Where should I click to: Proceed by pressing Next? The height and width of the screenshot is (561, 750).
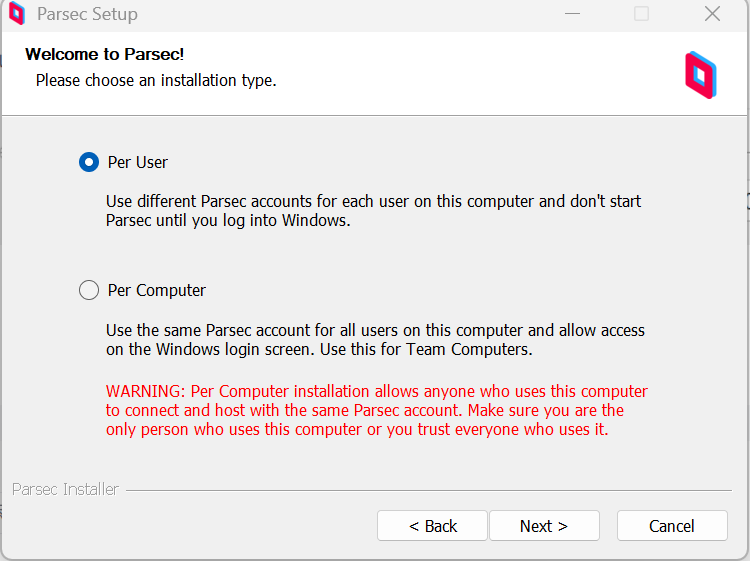tap(544, 526)
